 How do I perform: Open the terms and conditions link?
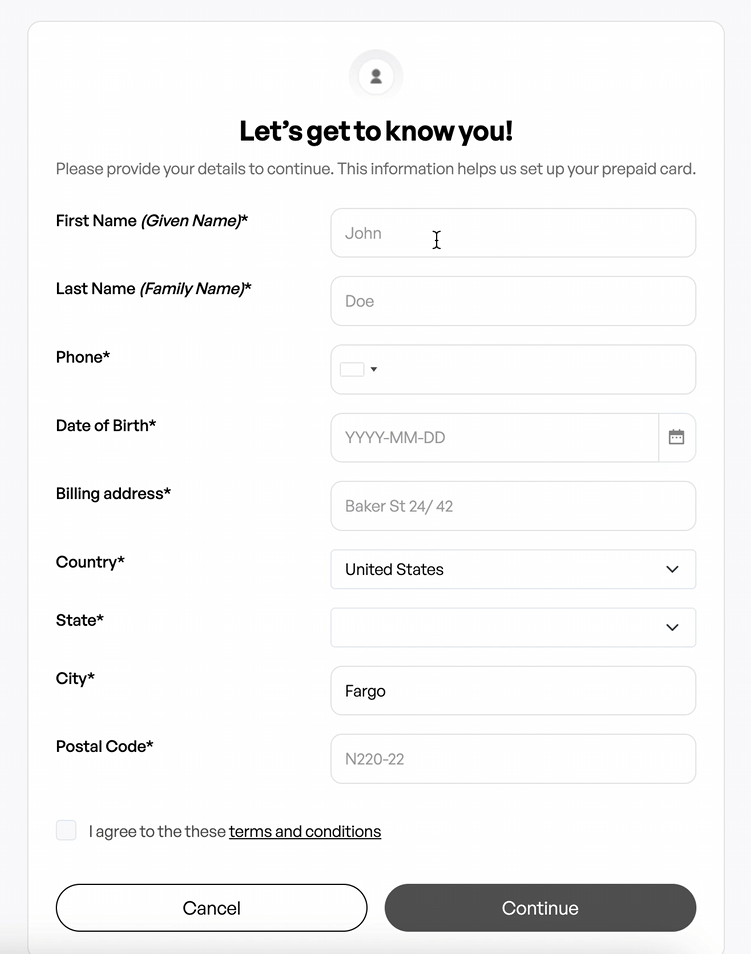(305, 831)
